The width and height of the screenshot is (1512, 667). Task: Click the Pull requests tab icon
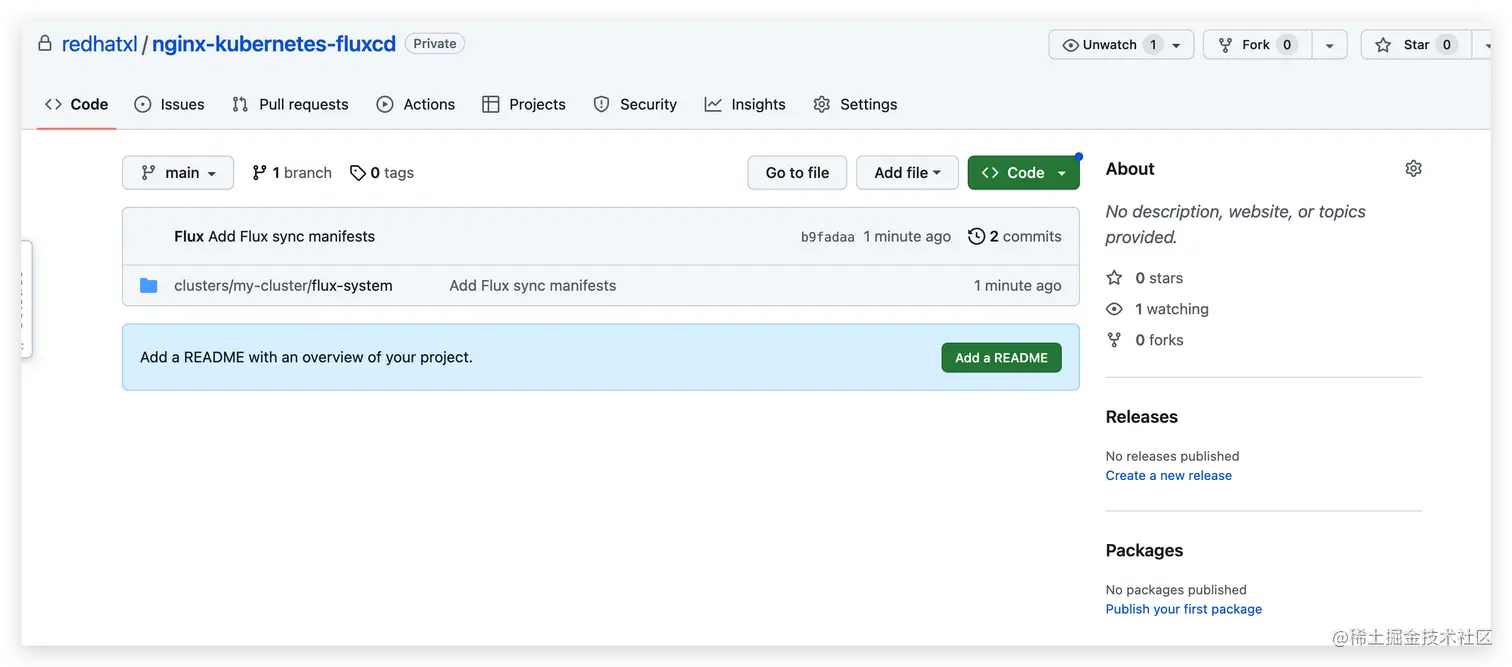click(x=240, y=104)
